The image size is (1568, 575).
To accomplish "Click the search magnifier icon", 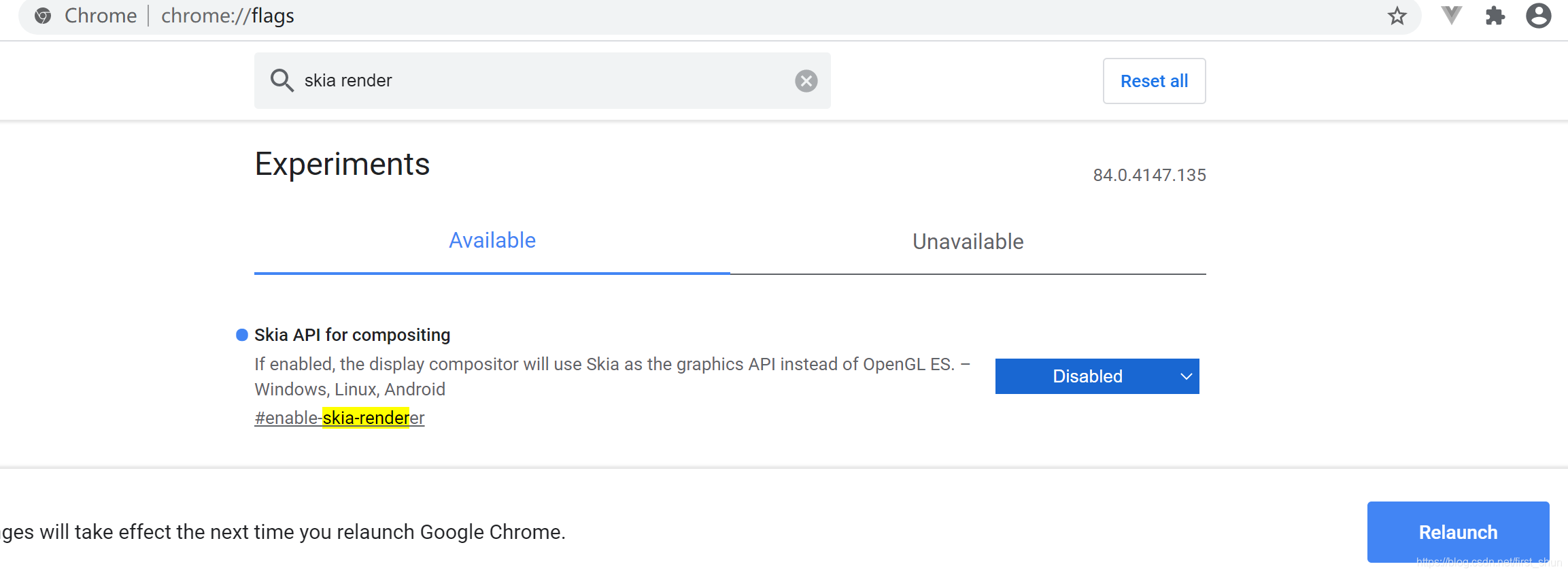I will 282,80.
